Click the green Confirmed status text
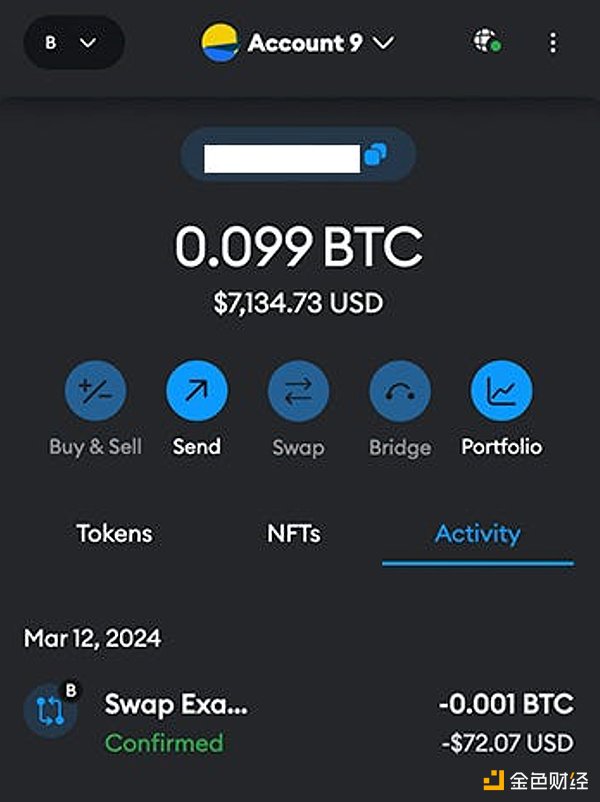Viewport: 600px width, 802px height. (164, 743)
